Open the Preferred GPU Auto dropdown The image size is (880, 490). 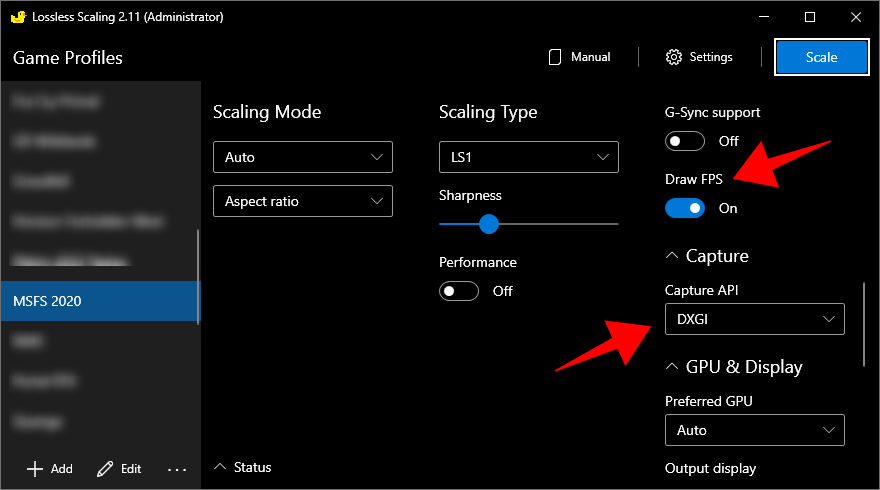[754, 430]
